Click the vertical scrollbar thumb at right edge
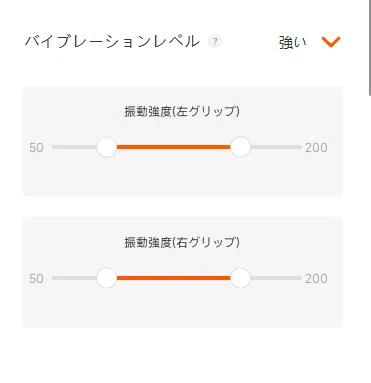371x383 pixels. (x=370, y=48)
